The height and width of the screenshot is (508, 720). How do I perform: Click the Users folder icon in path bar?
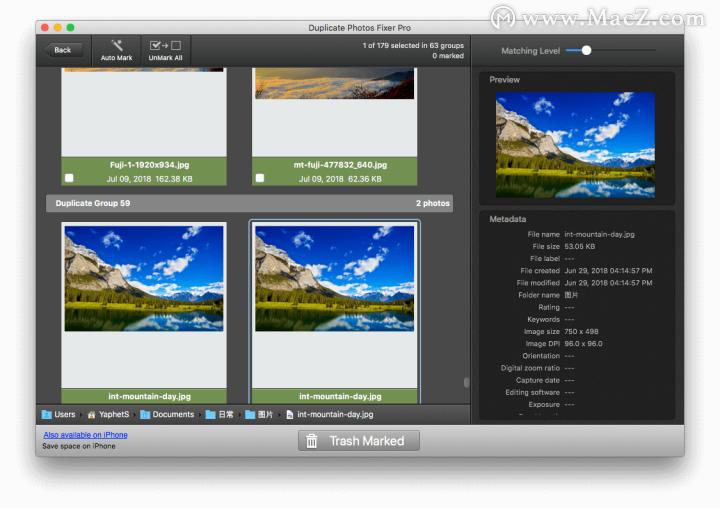pos(47,414)
